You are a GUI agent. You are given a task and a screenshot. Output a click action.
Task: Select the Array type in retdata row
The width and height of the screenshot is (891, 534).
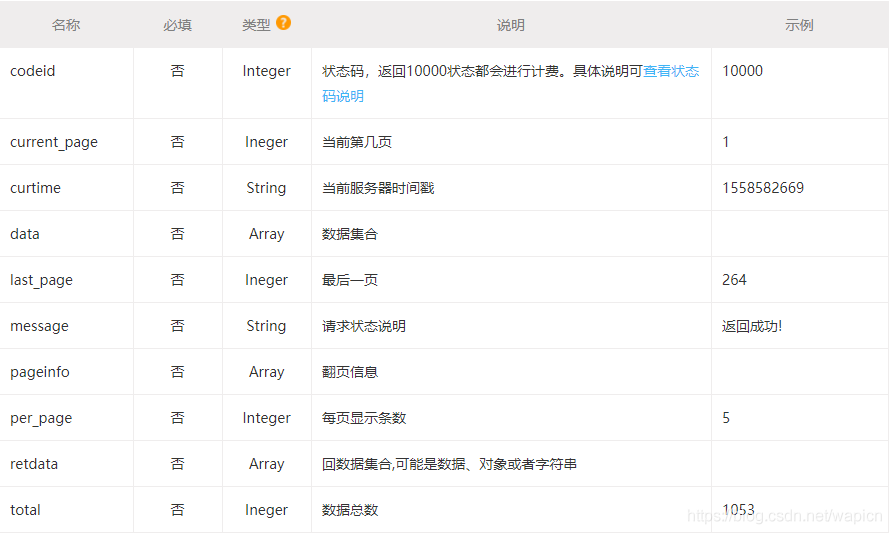tap(267, 464)
